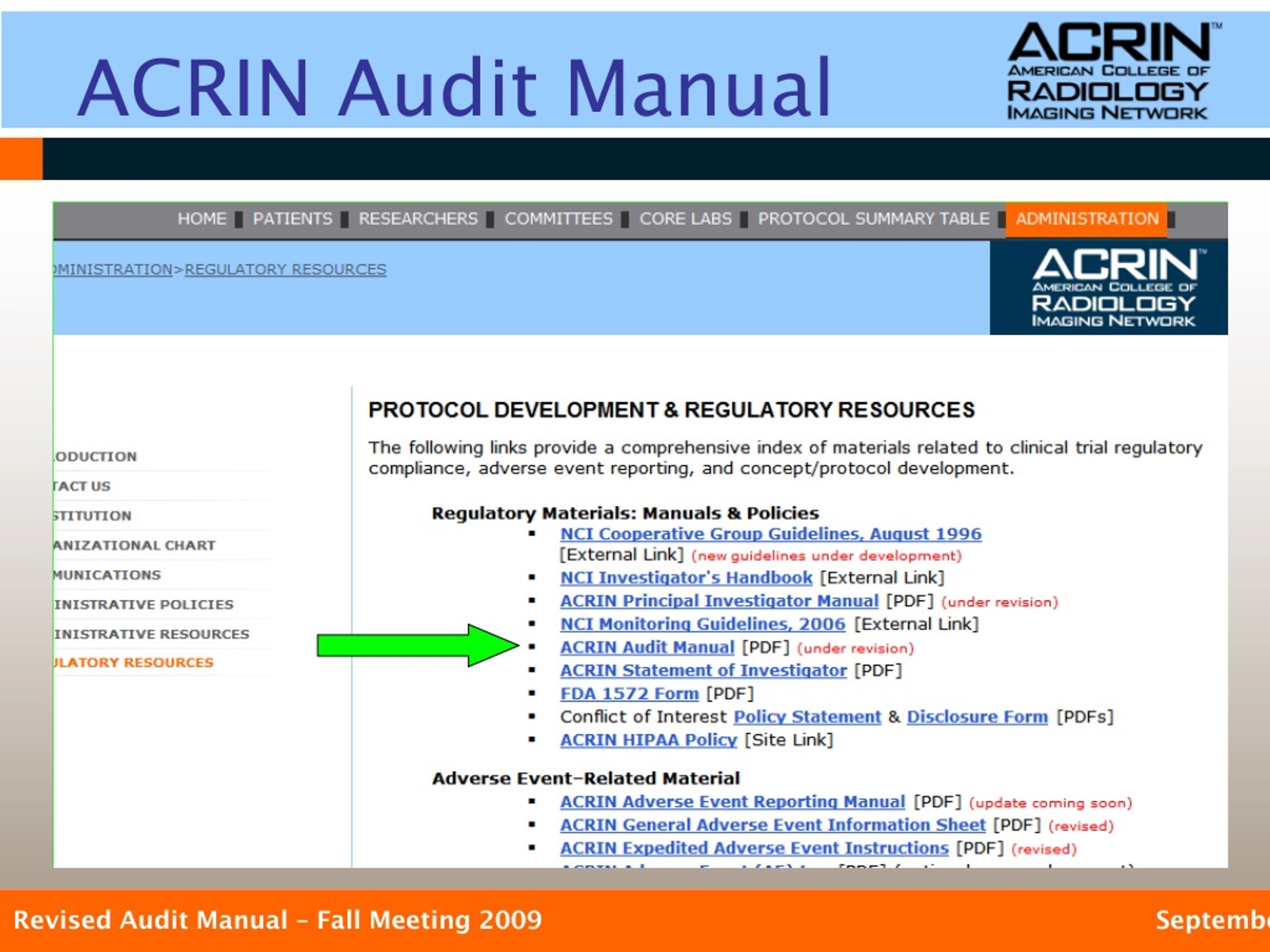Screen dimensions: 1270x952
Task: Open the Disclosure Form link
Action: coord(977,716)
